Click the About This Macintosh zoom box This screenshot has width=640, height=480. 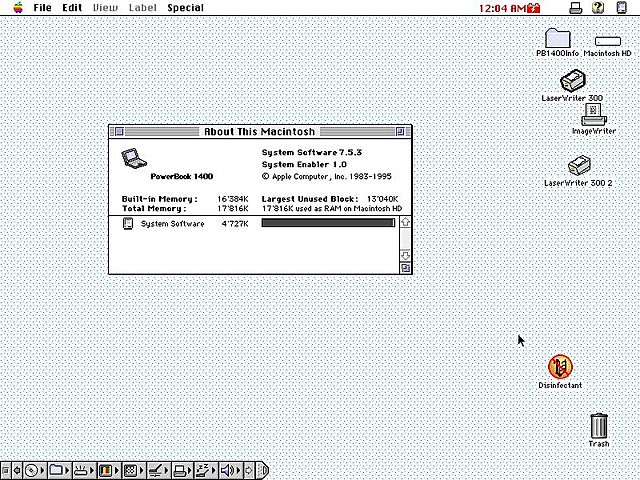tap(400, 131)
